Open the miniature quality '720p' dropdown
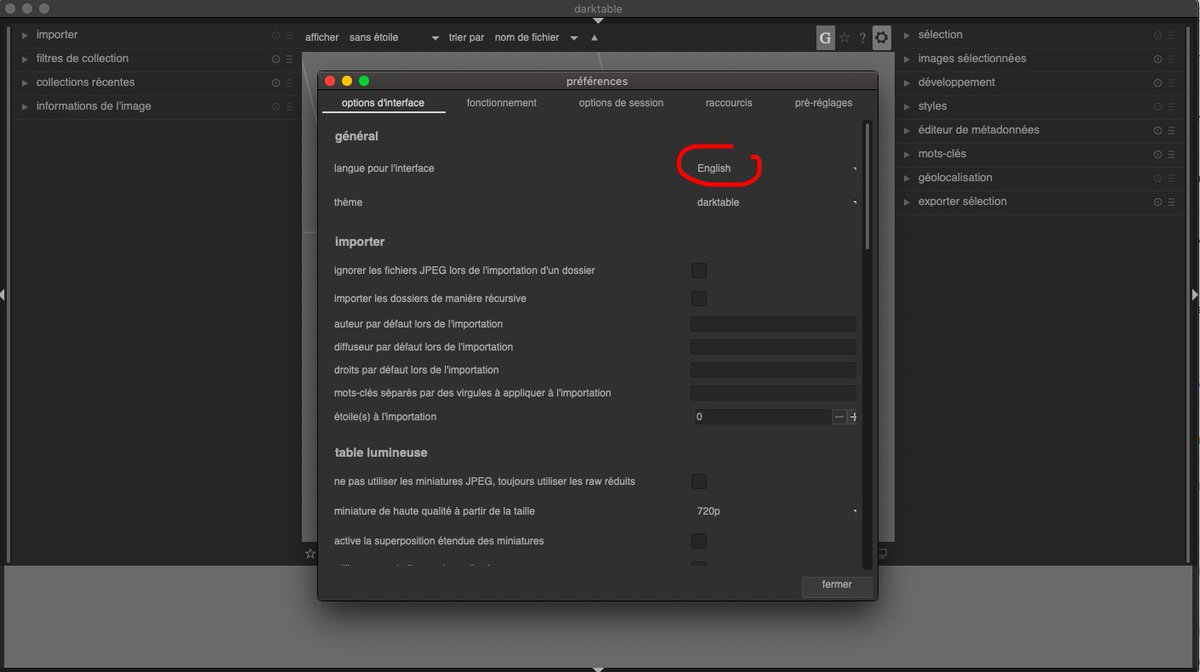1200x672 pixels. (775, 512)
